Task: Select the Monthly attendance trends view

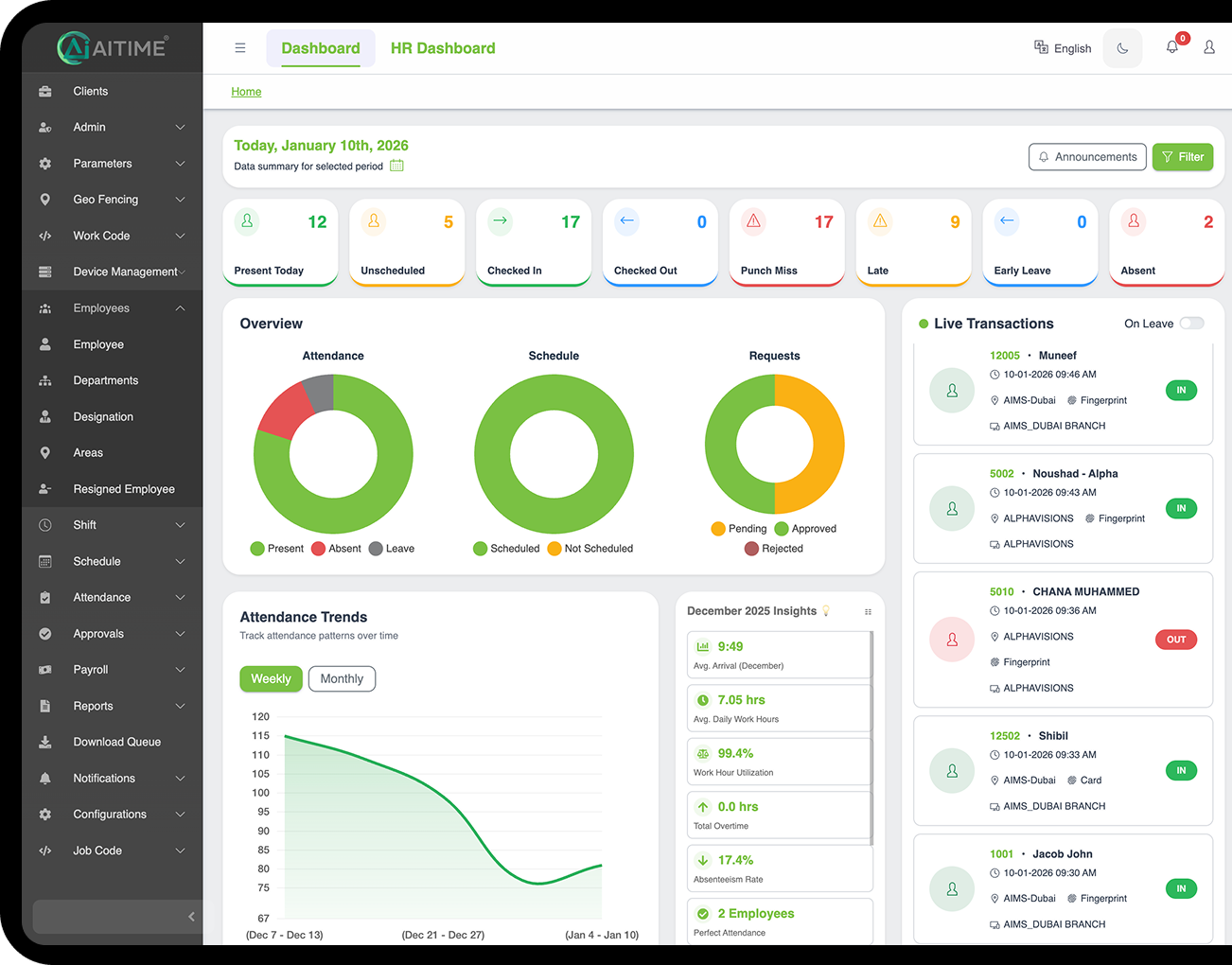Action: [342, 678]
